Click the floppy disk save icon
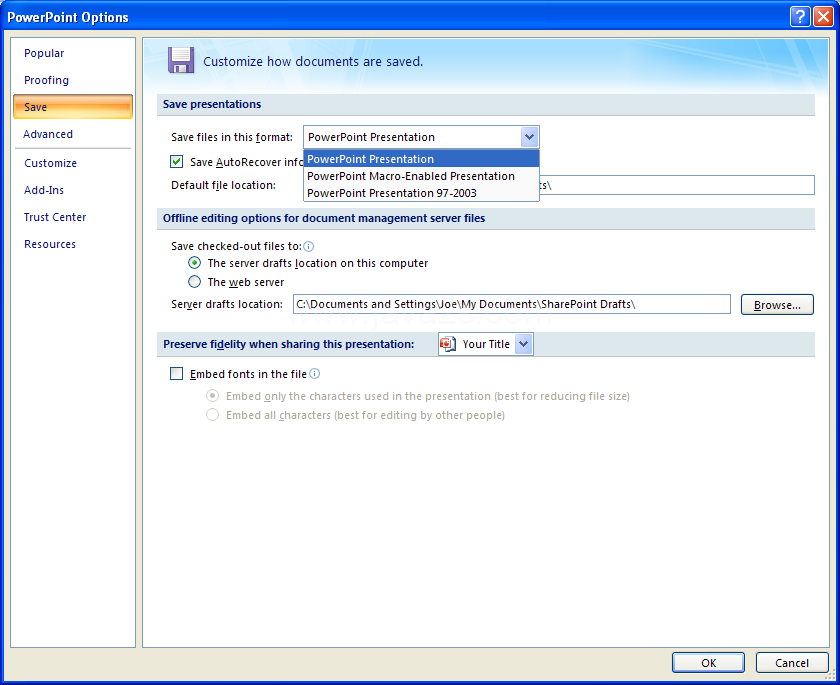Screen dimensions: 840x685 (181, 60)
